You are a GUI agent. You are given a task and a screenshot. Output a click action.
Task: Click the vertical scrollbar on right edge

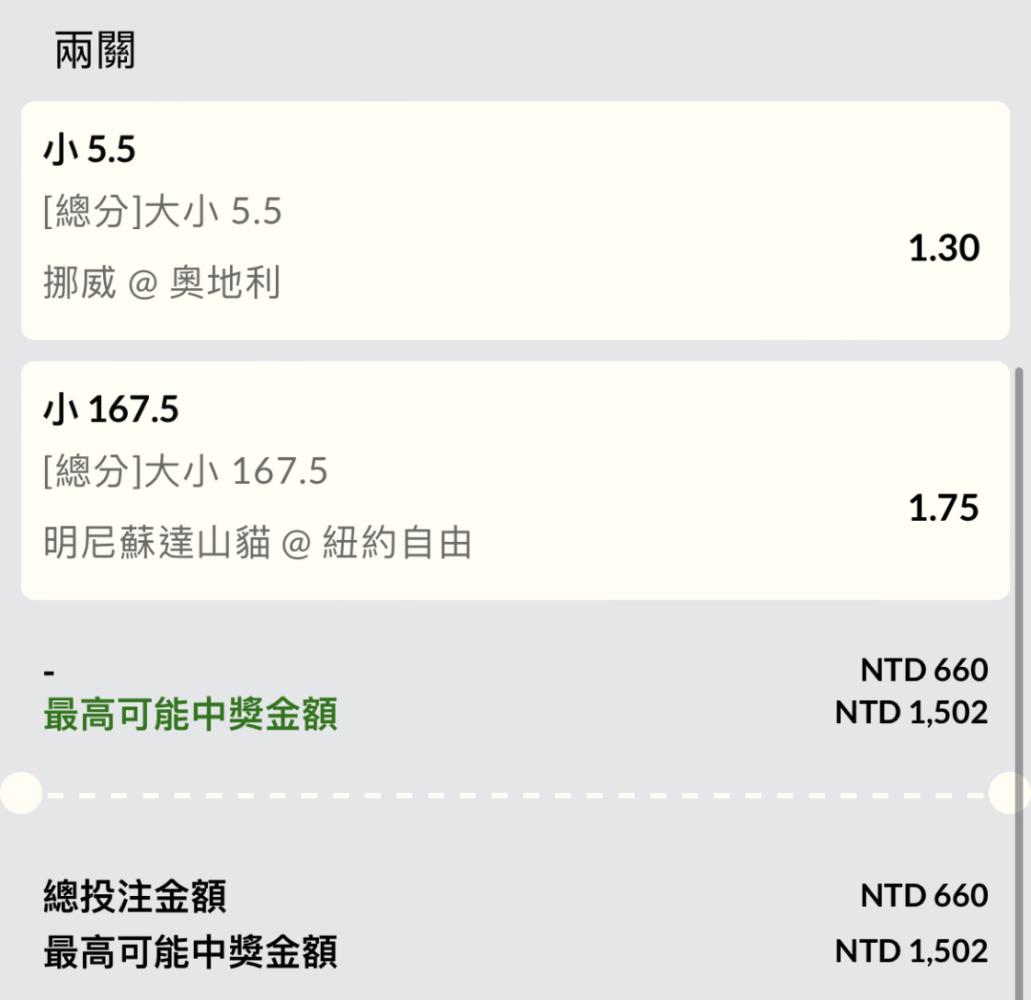coord(1019,684)
